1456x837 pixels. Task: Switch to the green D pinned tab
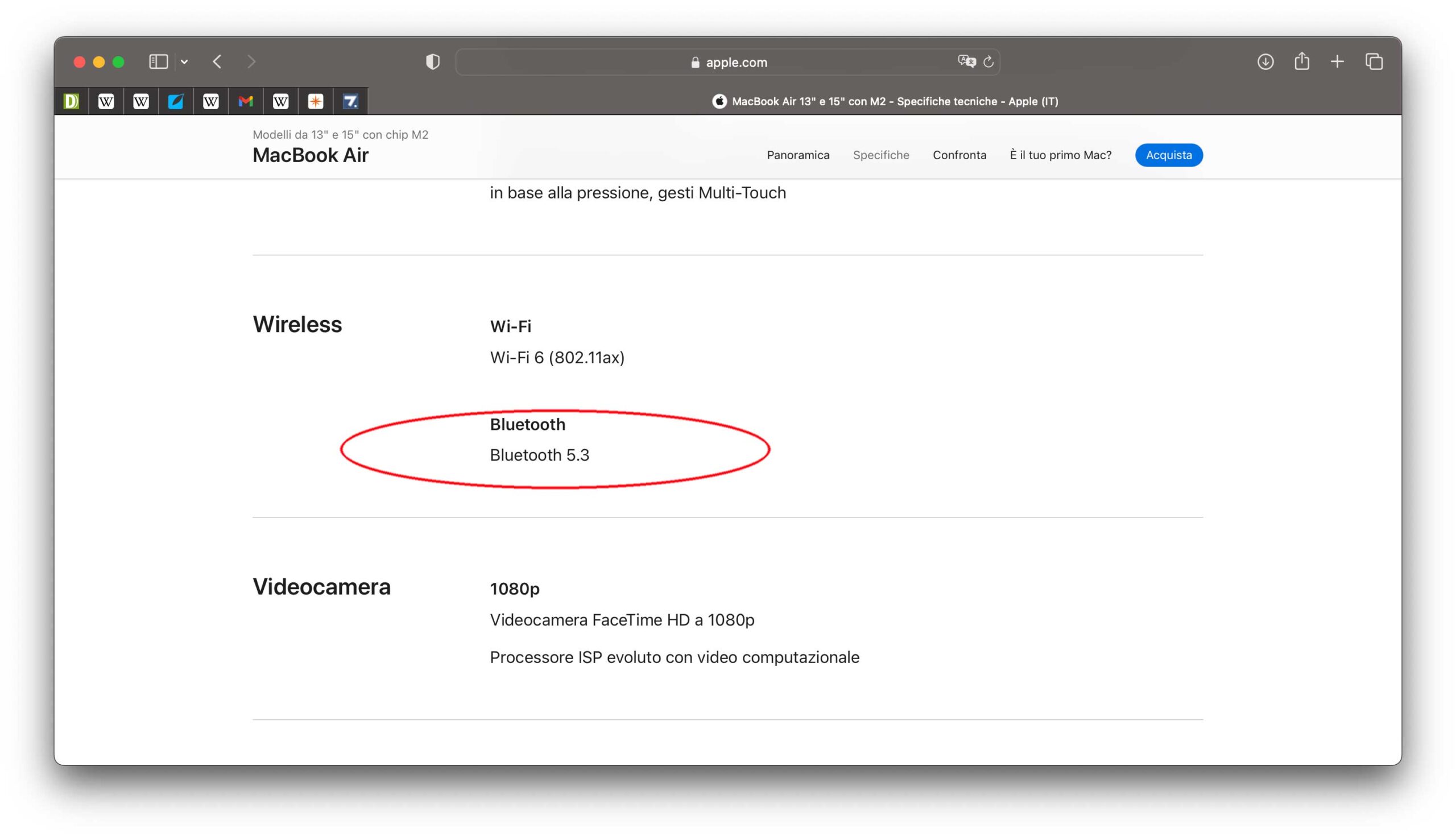click(71, 102)
